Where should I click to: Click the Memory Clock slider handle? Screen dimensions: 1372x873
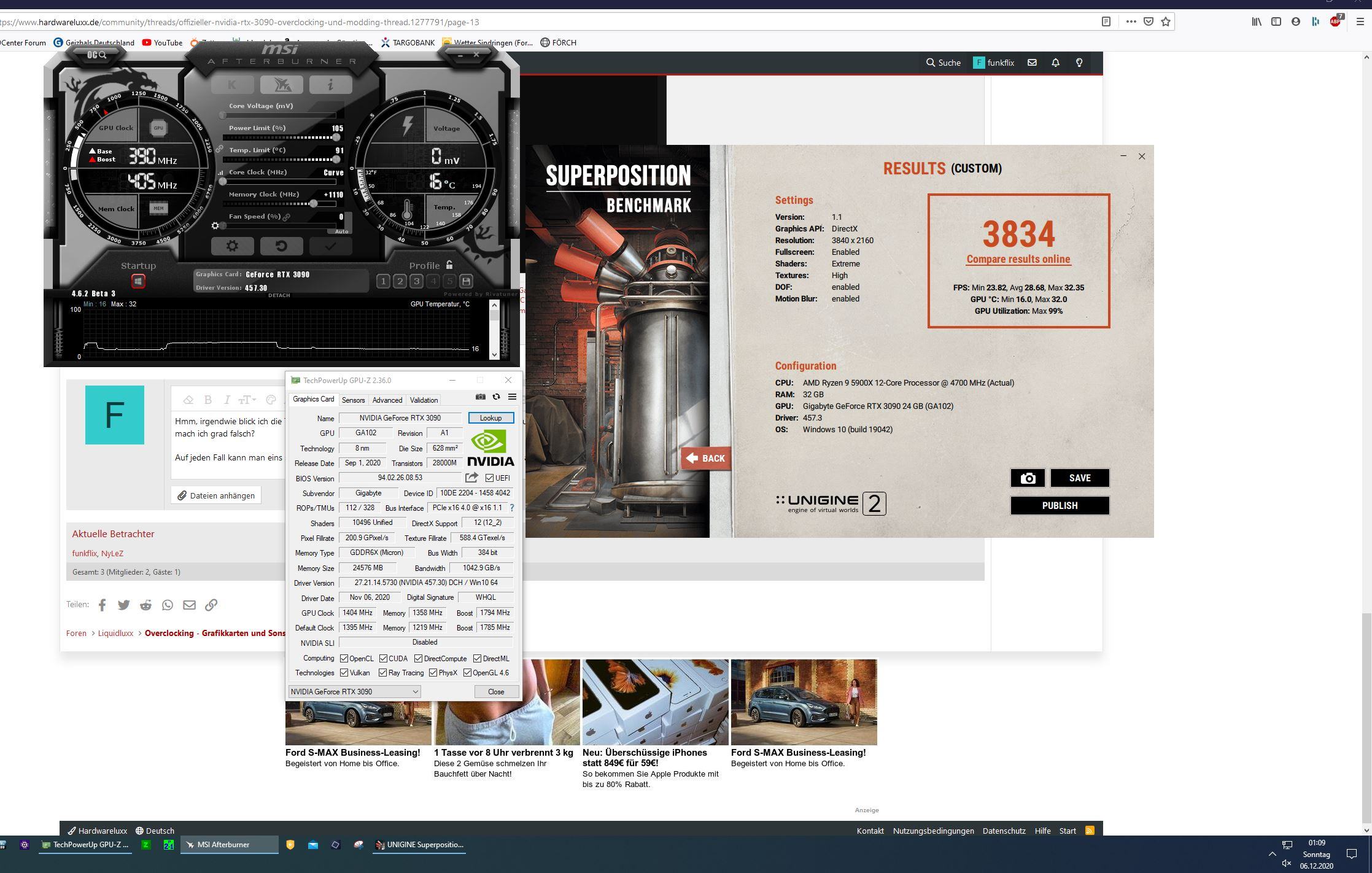tap(314, 203)
